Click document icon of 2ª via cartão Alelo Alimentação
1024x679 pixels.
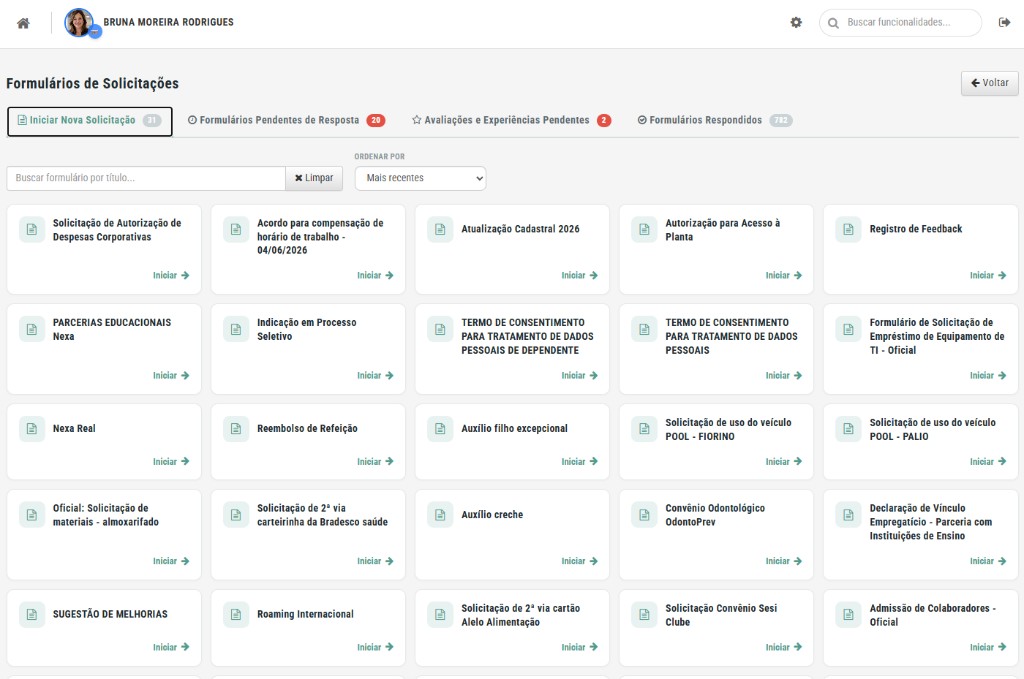[440, 615]
